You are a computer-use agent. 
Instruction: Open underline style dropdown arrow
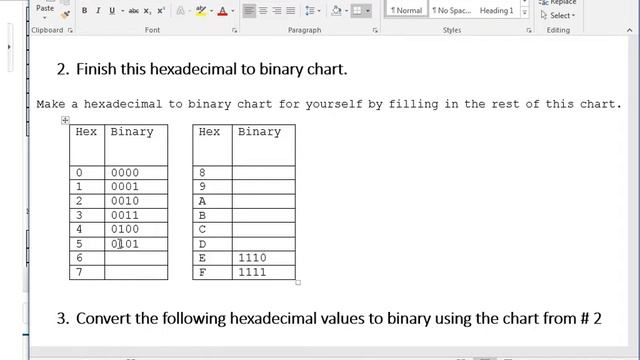122,11
